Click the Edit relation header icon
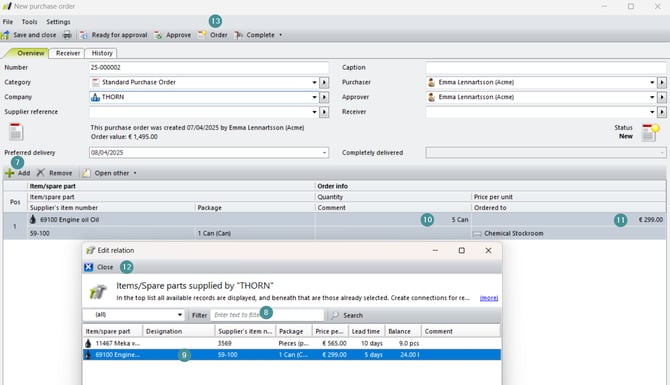Viewport: 670px width, 385px height. [98, 292]
